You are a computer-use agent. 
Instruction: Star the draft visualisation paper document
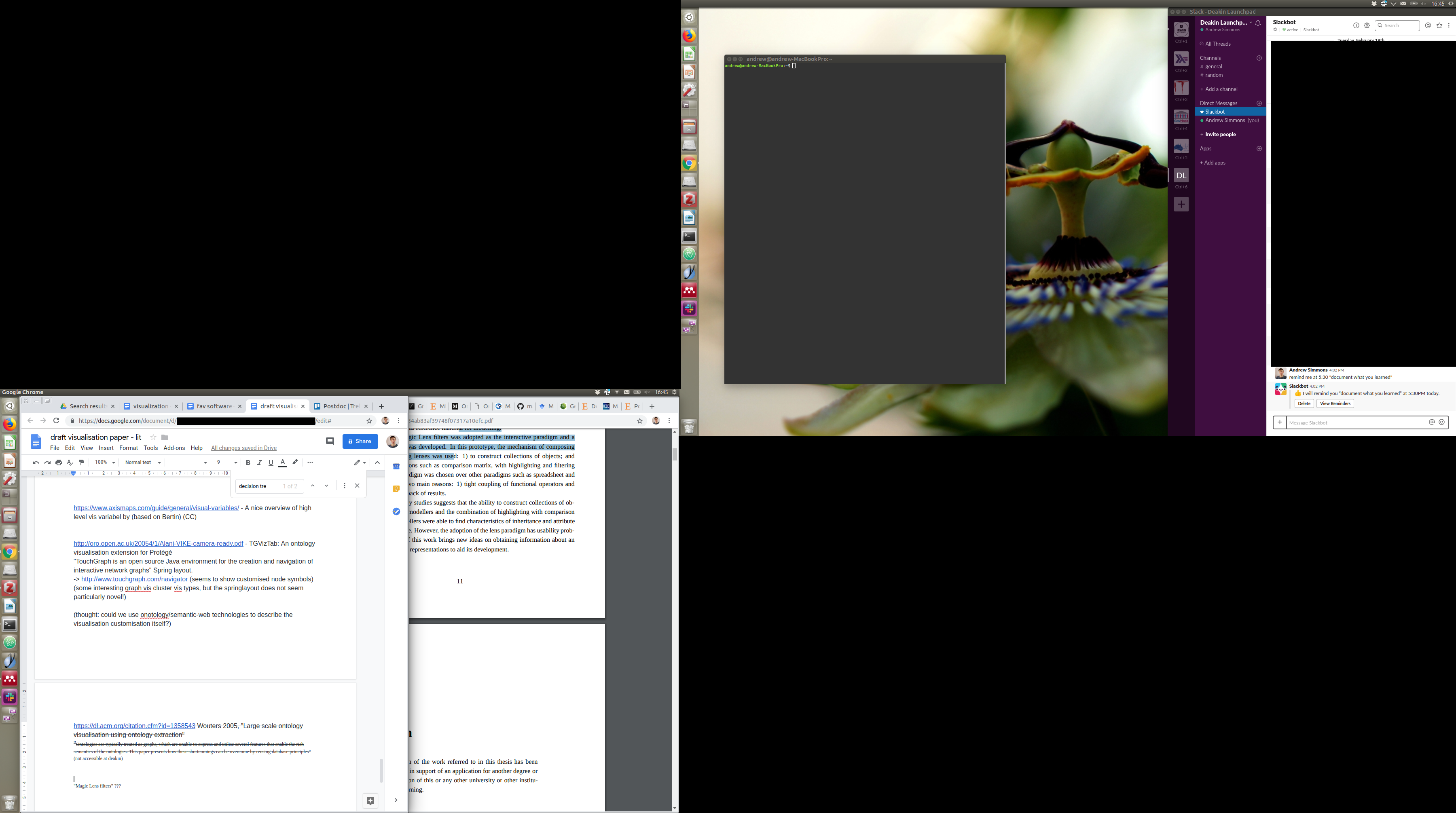[153, 437]
